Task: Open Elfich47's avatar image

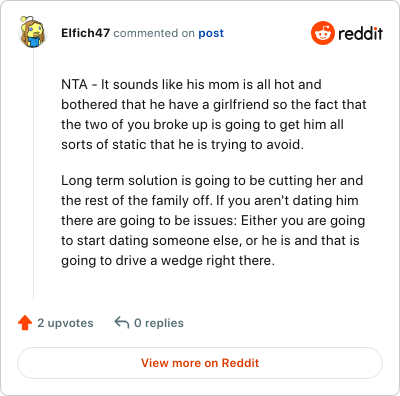Action: [32, 32]
